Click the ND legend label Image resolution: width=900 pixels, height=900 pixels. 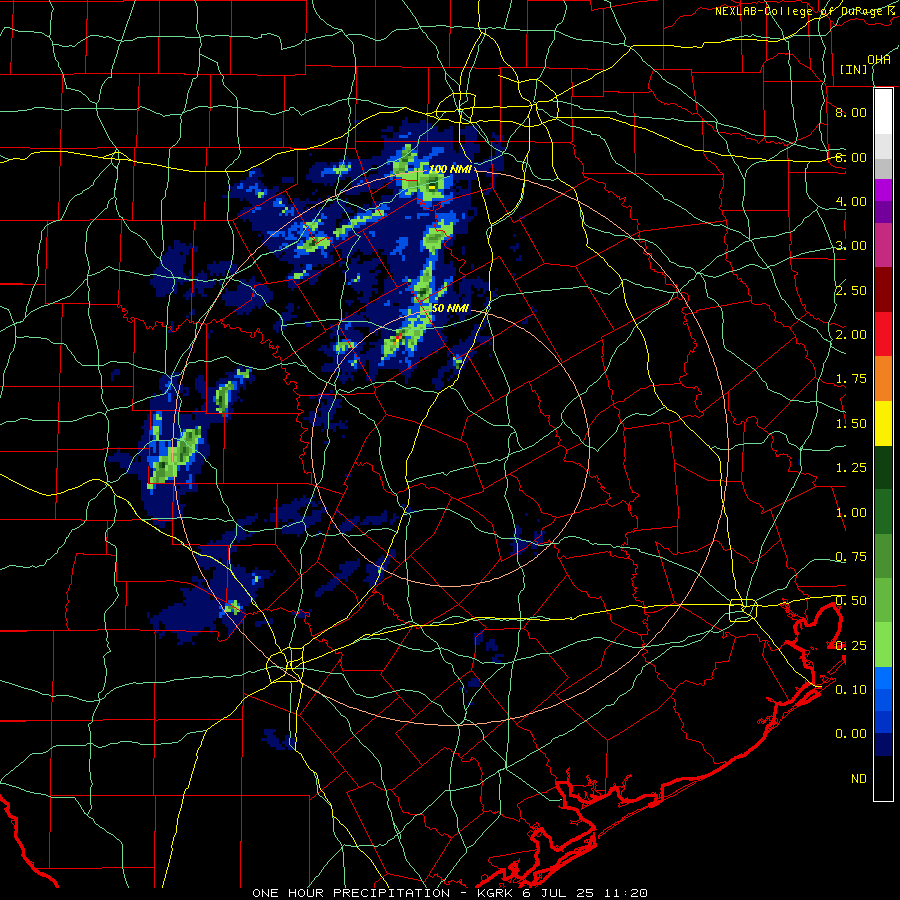[859, 779]
